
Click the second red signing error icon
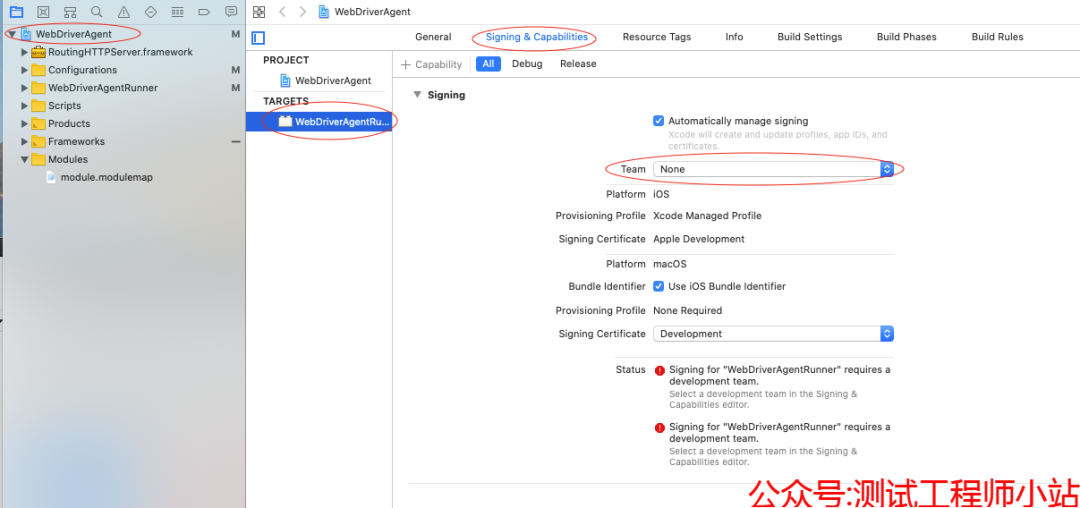click(x=660, y=427)
